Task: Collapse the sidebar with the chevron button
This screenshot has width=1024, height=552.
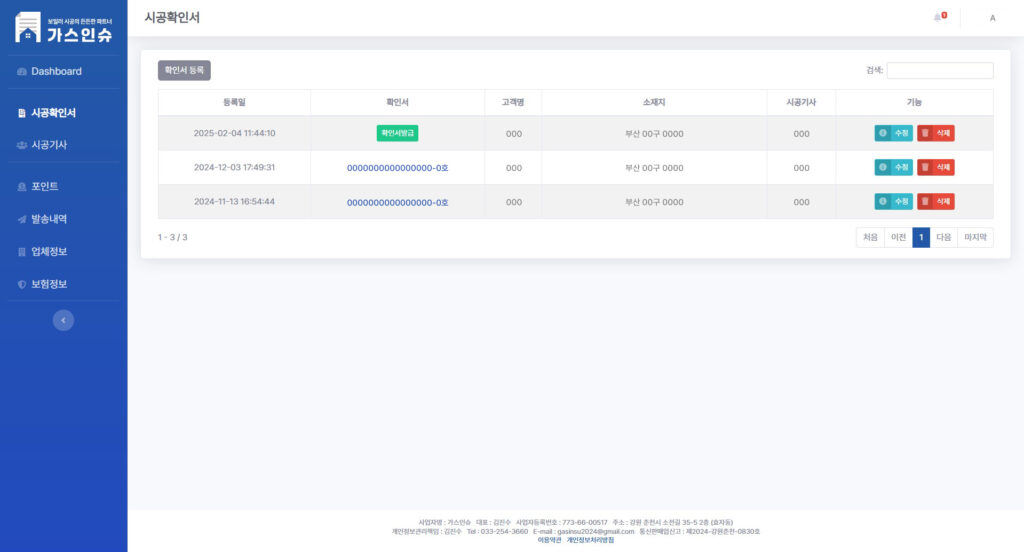Action: pos(63,320)
